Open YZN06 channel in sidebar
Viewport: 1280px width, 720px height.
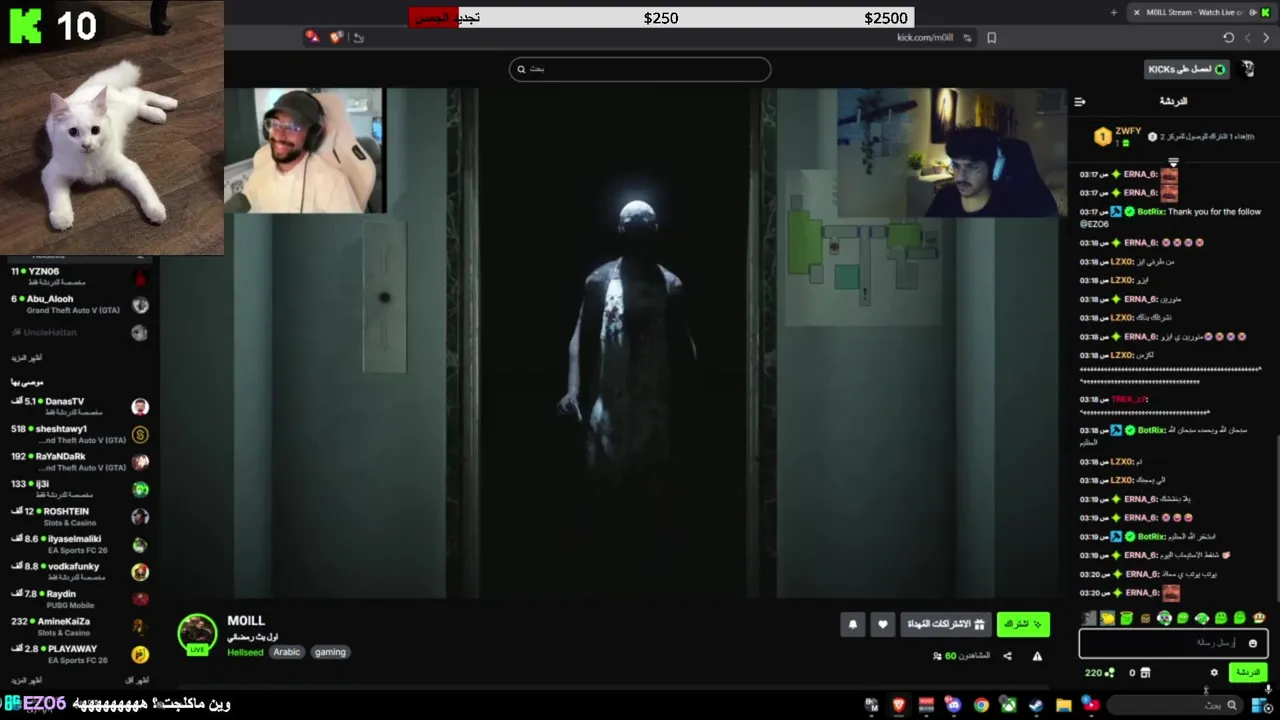[x=80, y=276]
